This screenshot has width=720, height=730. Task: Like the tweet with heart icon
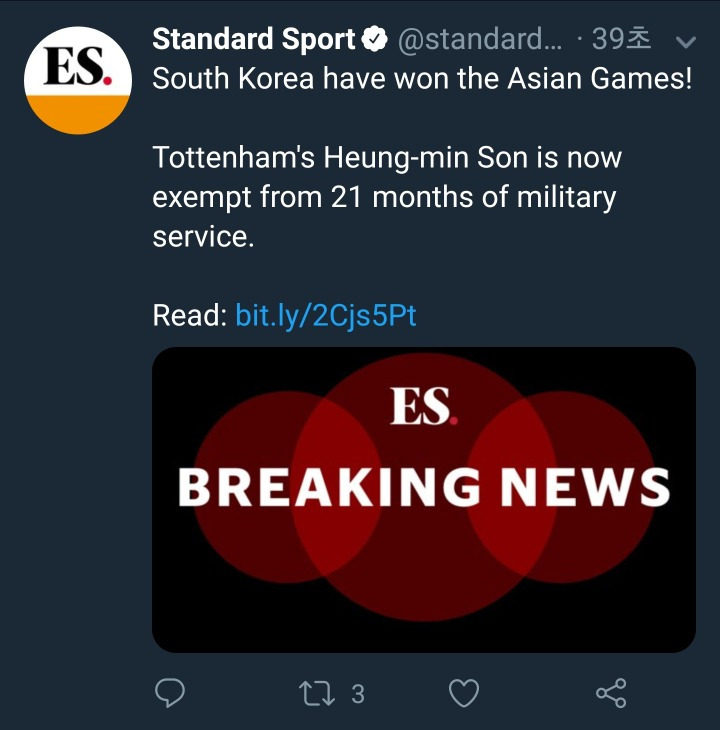click(464, 693)
